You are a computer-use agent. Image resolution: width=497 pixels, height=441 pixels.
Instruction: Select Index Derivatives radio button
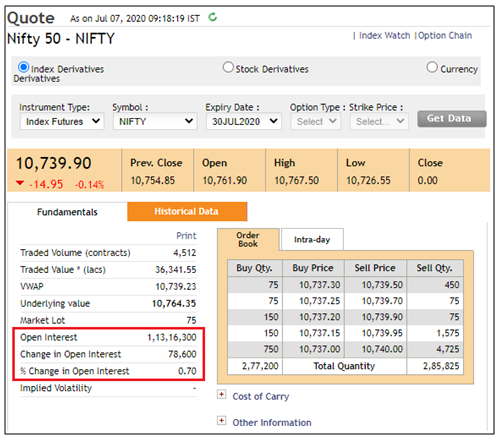tap(24, 67)
